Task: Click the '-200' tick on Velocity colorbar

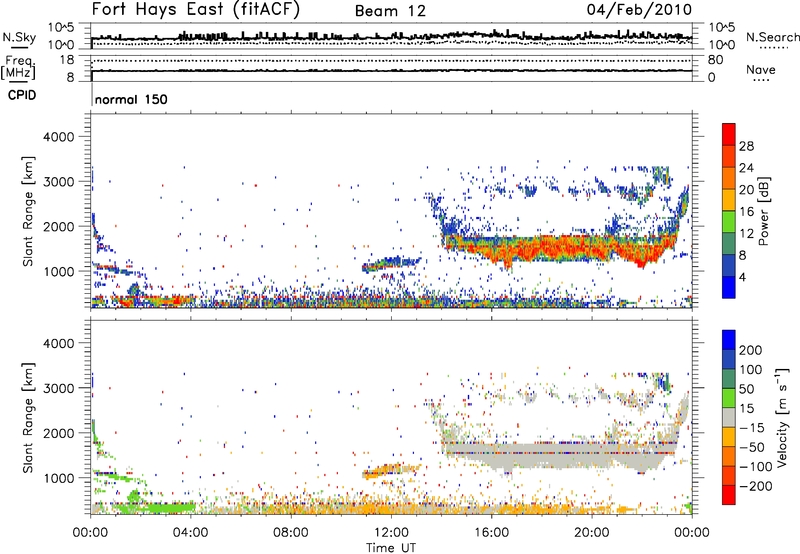Action: point(756,486)
